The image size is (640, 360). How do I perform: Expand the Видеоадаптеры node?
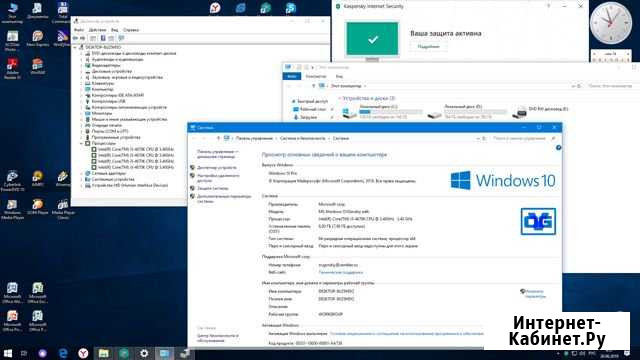[82, 65]
